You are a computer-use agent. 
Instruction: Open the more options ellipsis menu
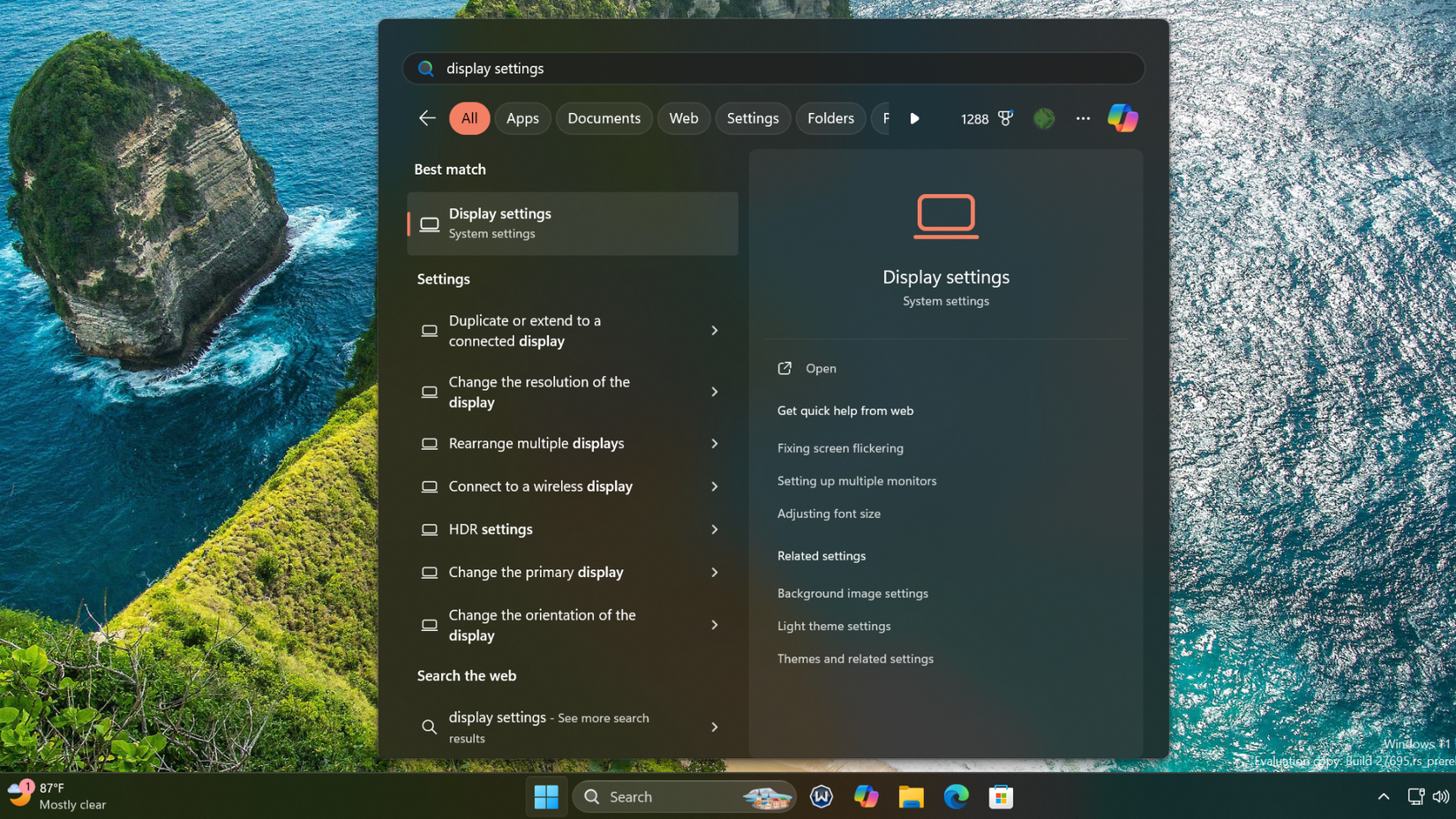pyautogui.click(x=1083, y=117)
